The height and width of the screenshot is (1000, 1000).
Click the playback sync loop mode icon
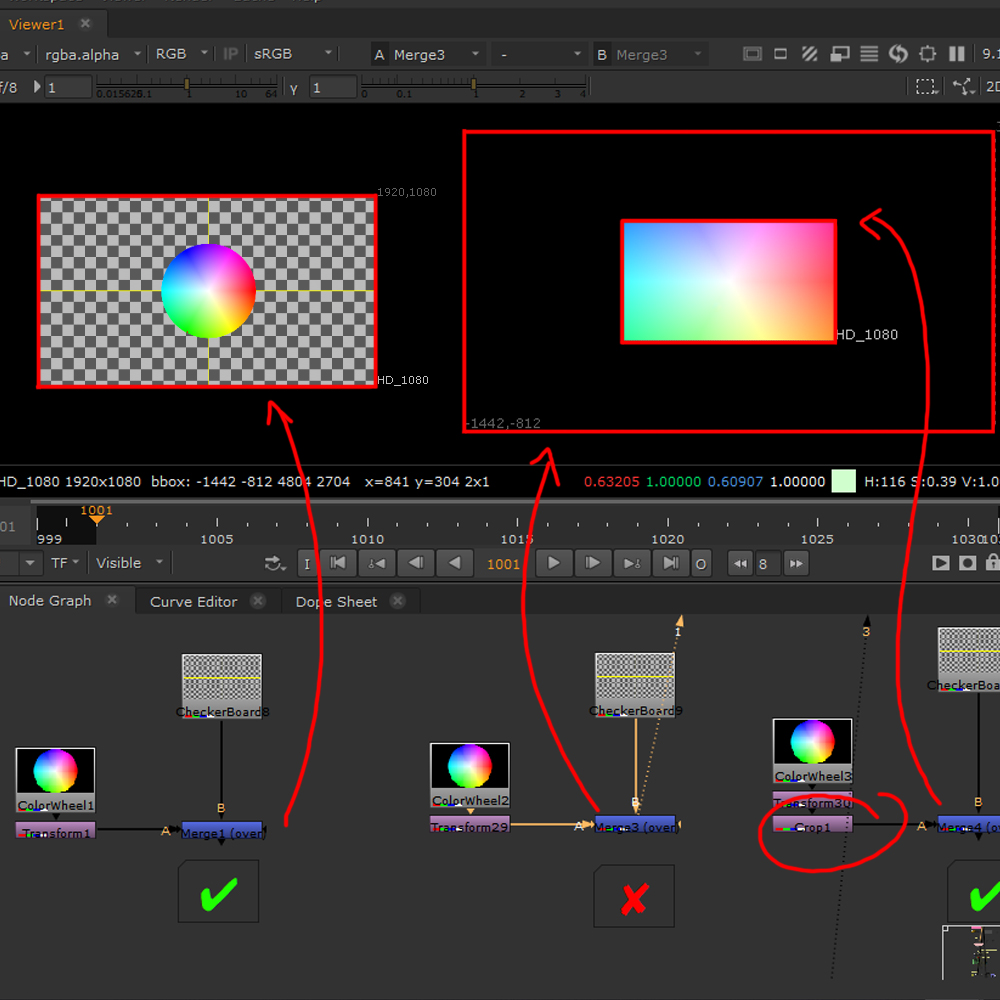[x=275, y=564]
